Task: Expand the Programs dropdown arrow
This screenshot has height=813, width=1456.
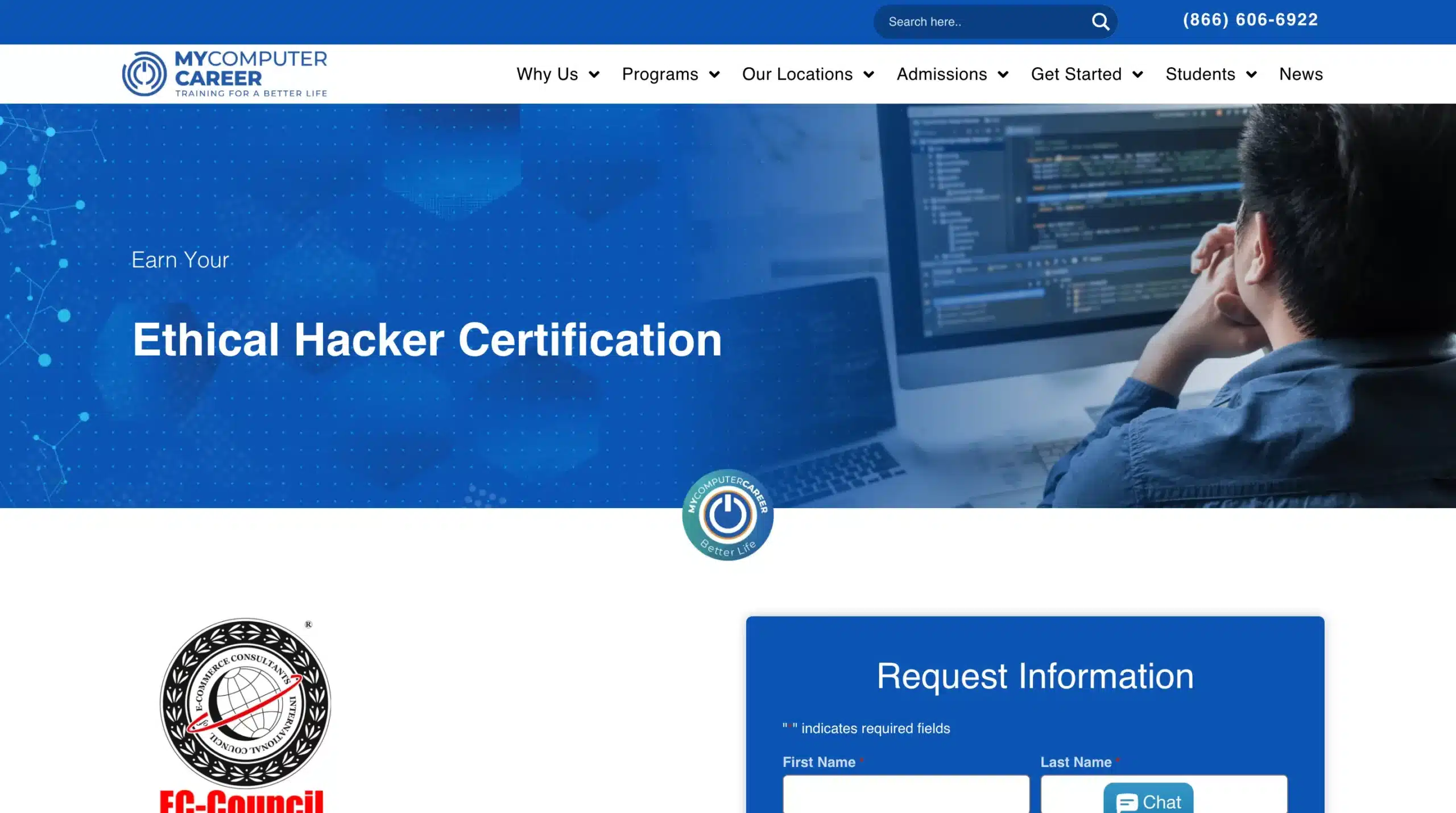Action: [x=714, y=75]
